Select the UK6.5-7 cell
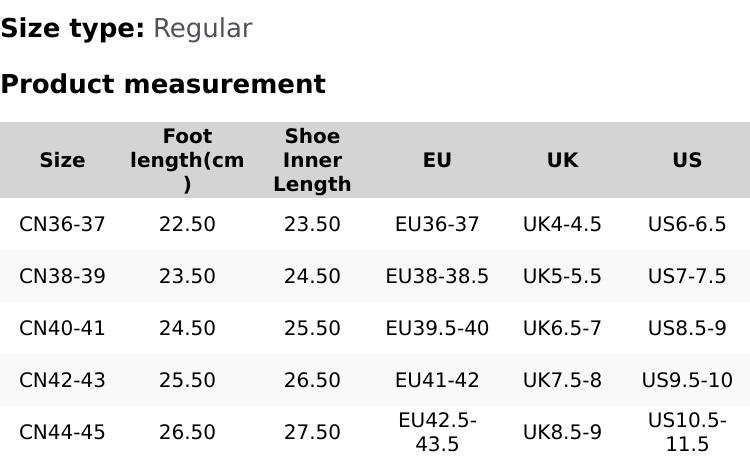This screenshot has width=750, height=458. [x=562, y=328]
